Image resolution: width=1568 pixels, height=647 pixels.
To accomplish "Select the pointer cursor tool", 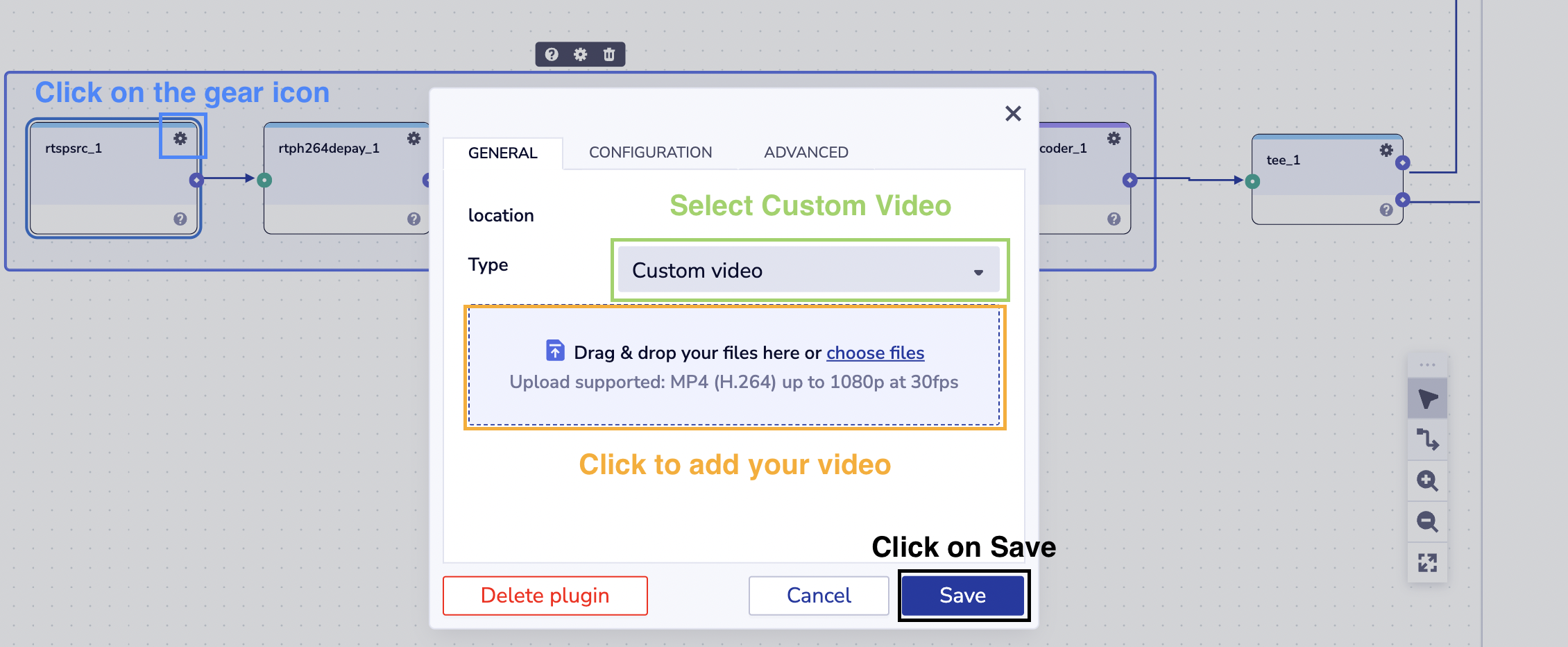I will [1427, 398].
